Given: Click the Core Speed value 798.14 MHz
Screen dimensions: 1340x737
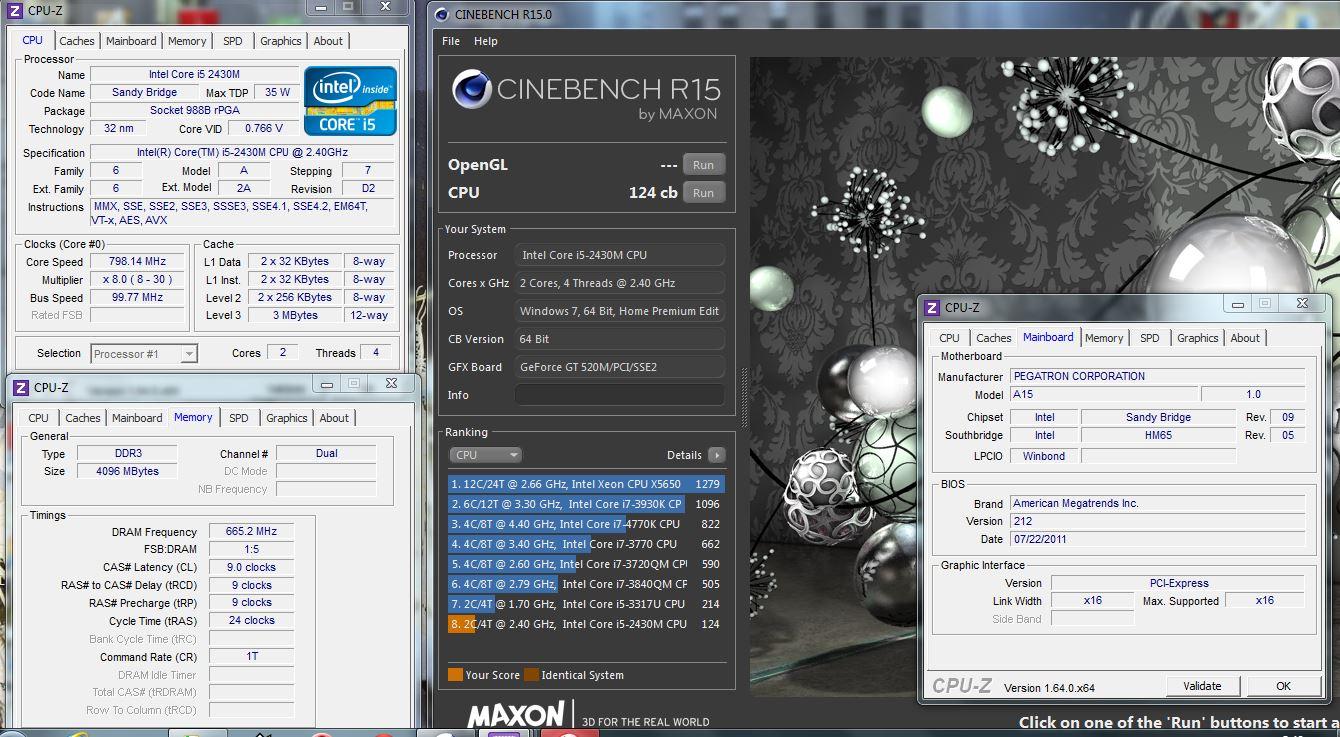Looking at the screenshot, I should point(137,262).
